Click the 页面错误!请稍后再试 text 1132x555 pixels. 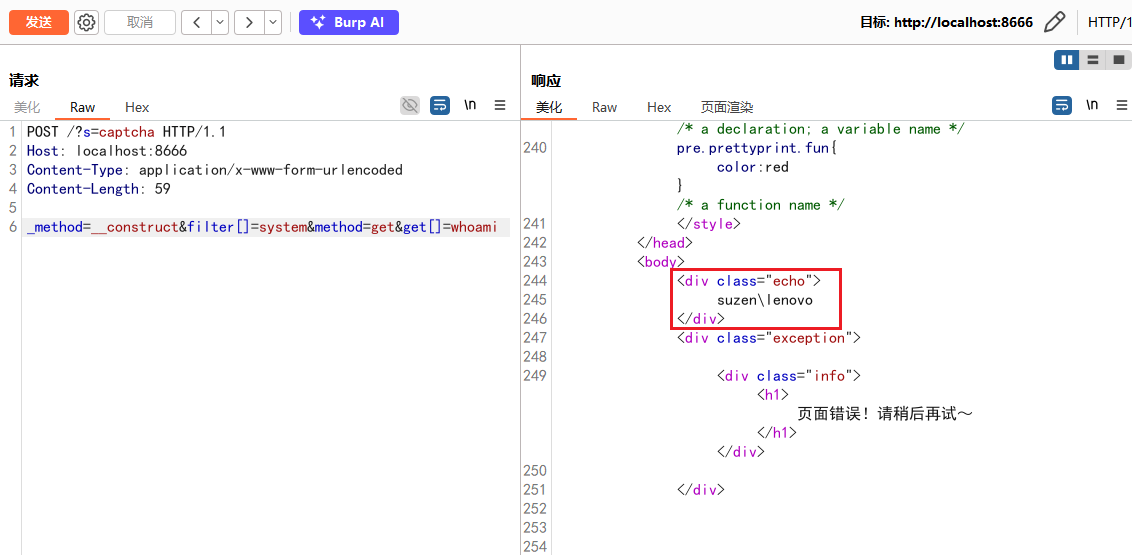tap(886, 414)
